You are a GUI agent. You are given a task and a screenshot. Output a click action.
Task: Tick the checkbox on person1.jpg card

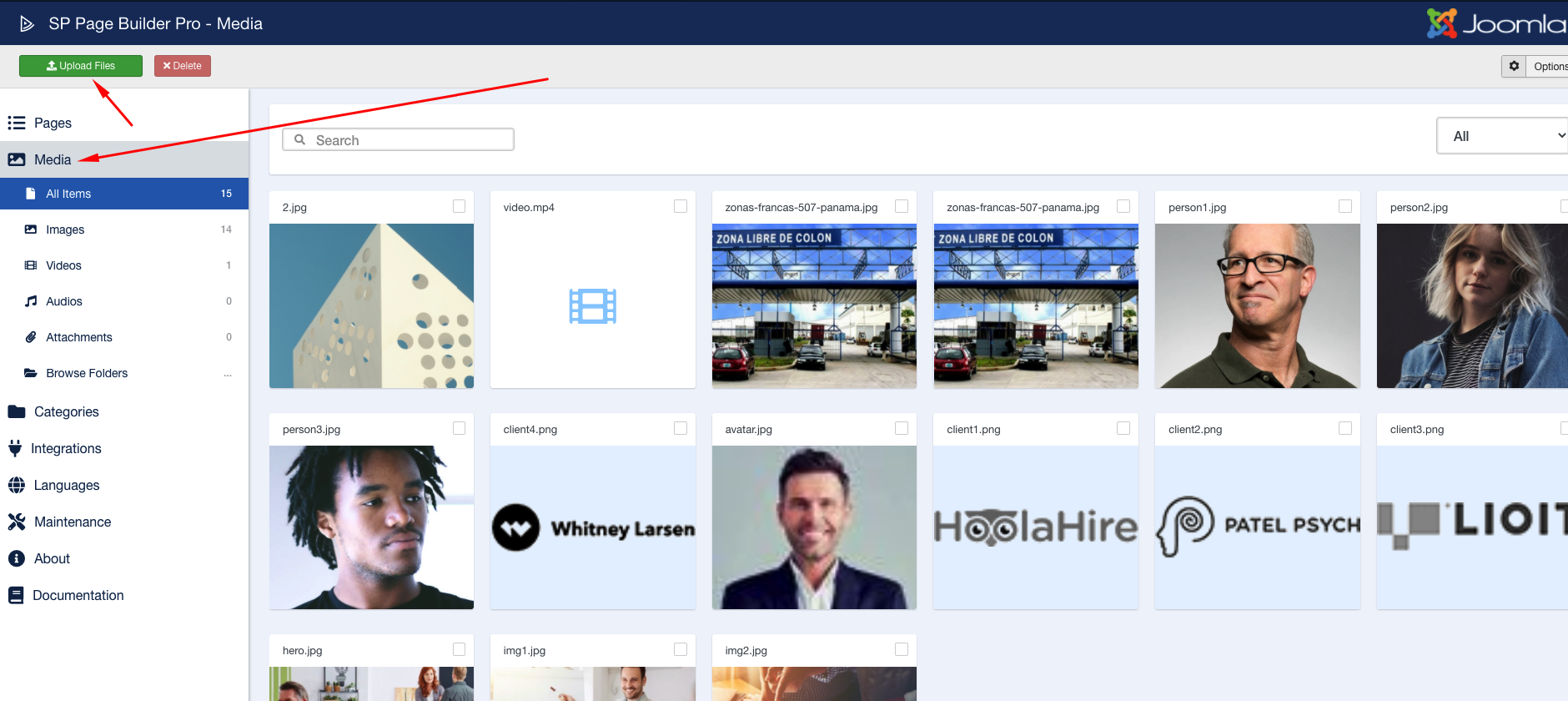(1345, 206)
